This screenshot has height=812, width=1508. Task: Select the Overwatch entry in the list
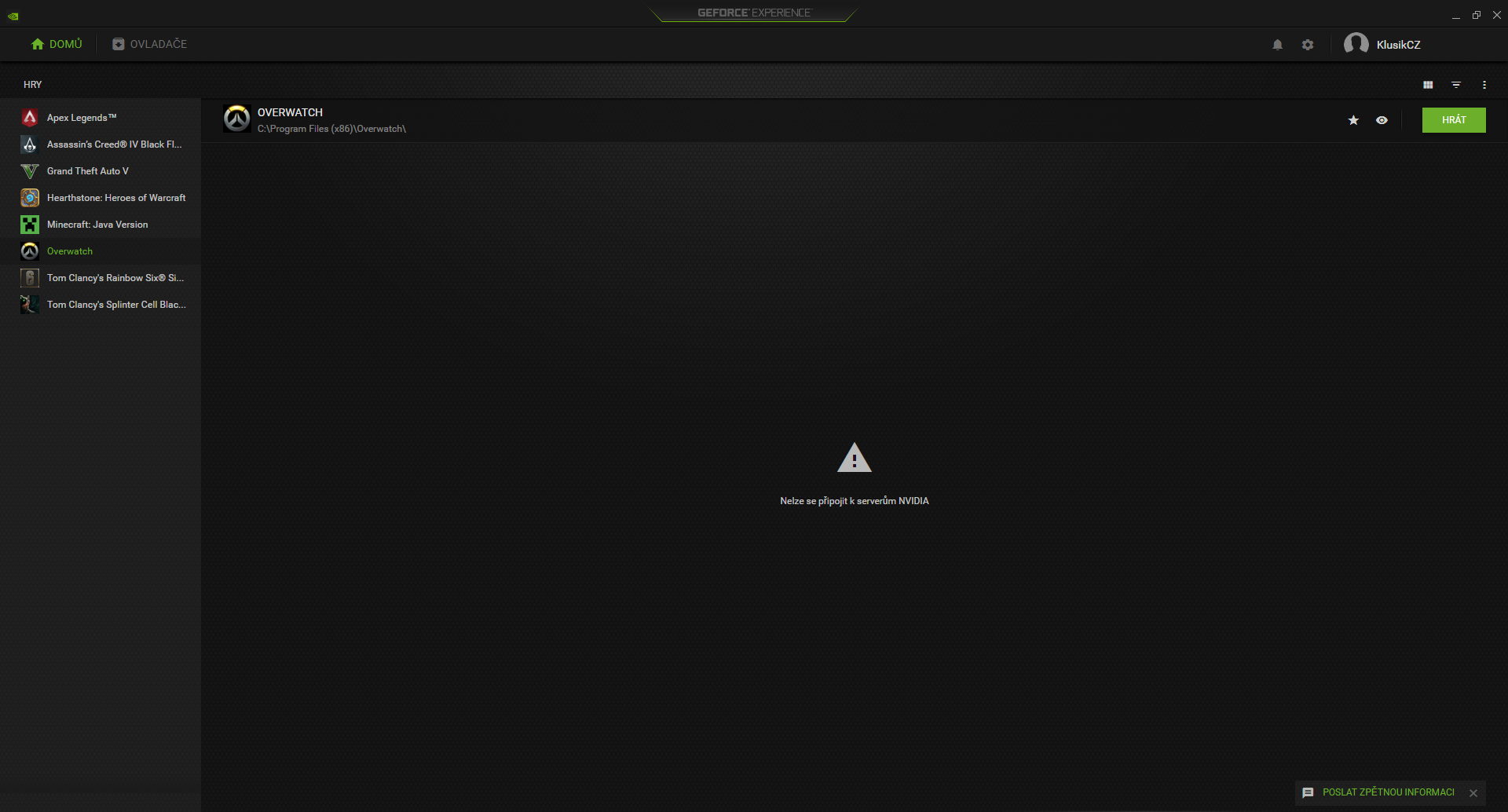coord(101,251)
